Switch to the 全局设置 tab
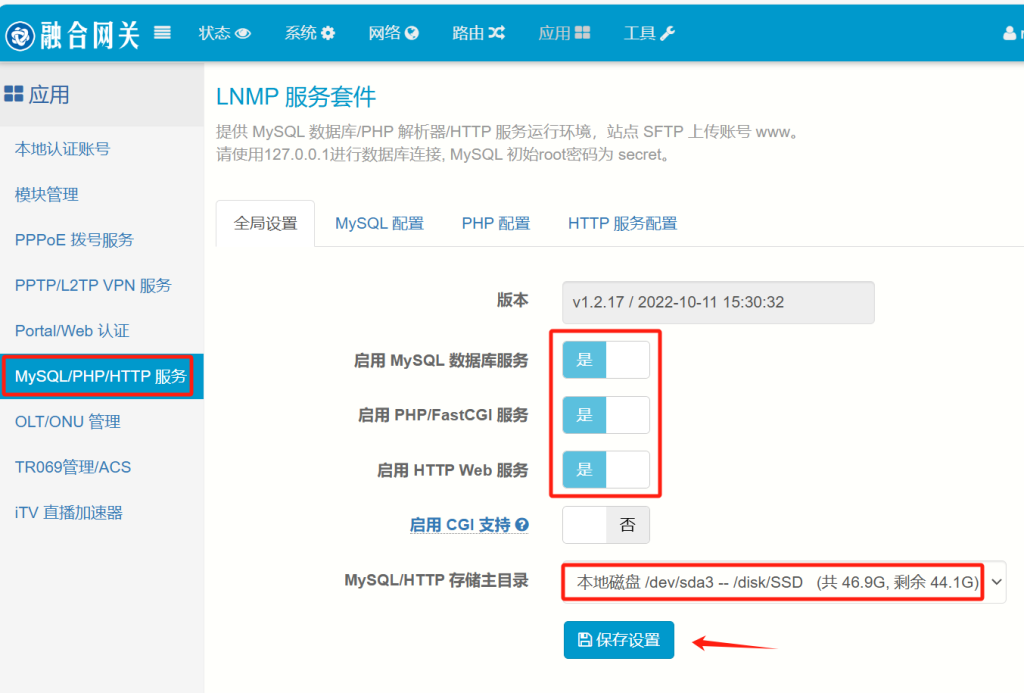1024x693 pixels. (x=265, y=223)
